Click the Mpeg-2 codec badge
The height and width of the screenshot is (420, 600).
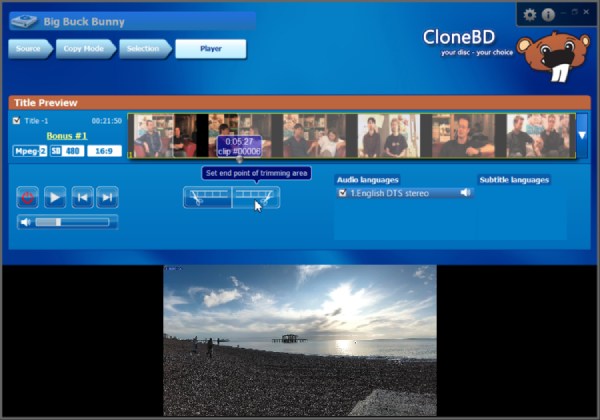(30, 151)
